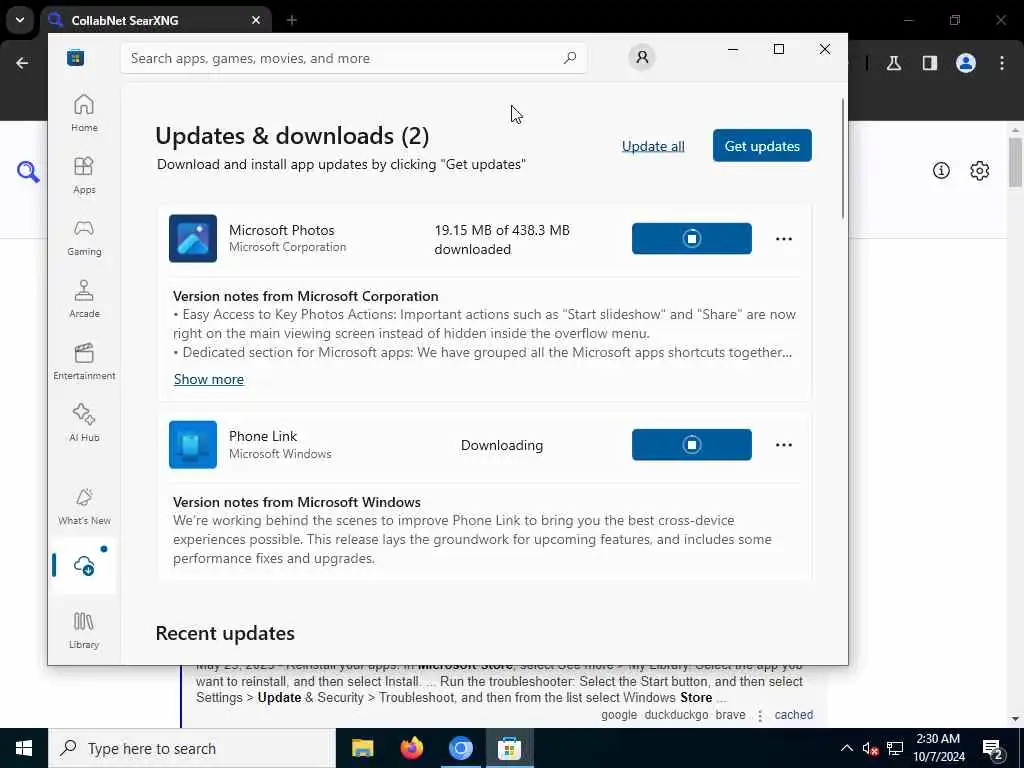The width and height of the screenshot is (1024, 768).
Task: Toggle the browser side panel
Action: click(x=930, y=63)
